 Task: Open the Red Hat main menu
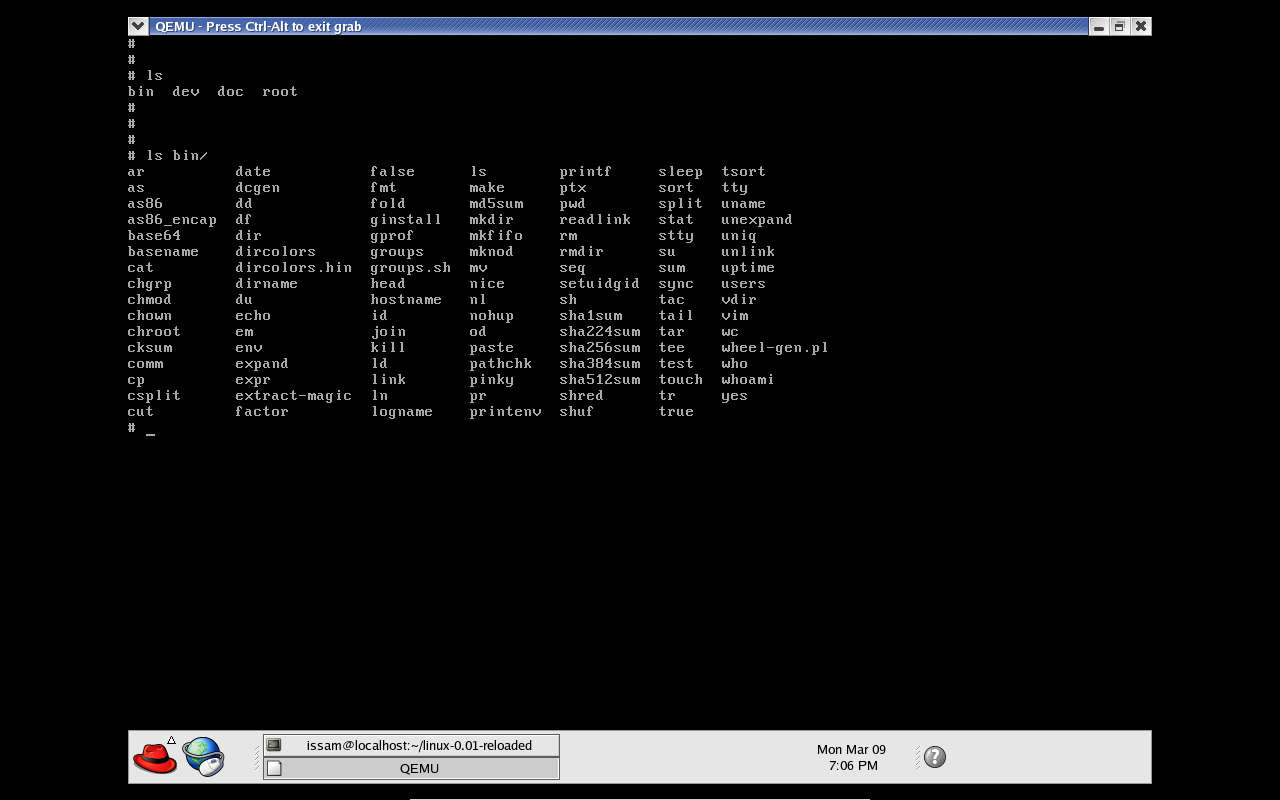155,757
